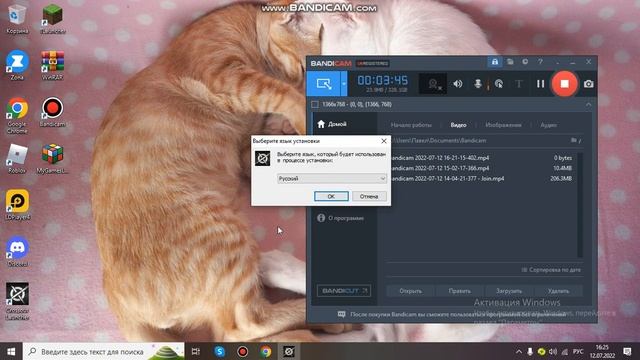This screenshot has width=640, height=360.
Task: Click the WinRAR desktop icon
Action: pos(53,65)
